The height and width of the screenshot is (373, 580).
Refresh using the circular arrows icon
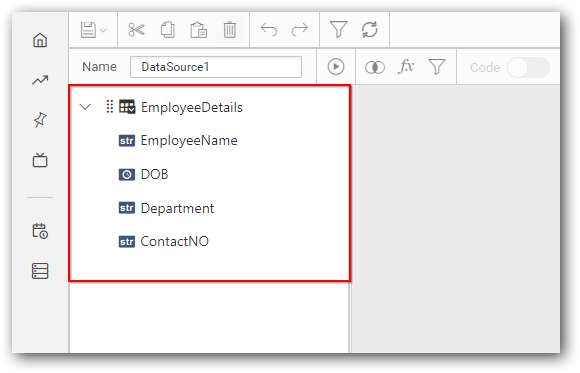370,30
